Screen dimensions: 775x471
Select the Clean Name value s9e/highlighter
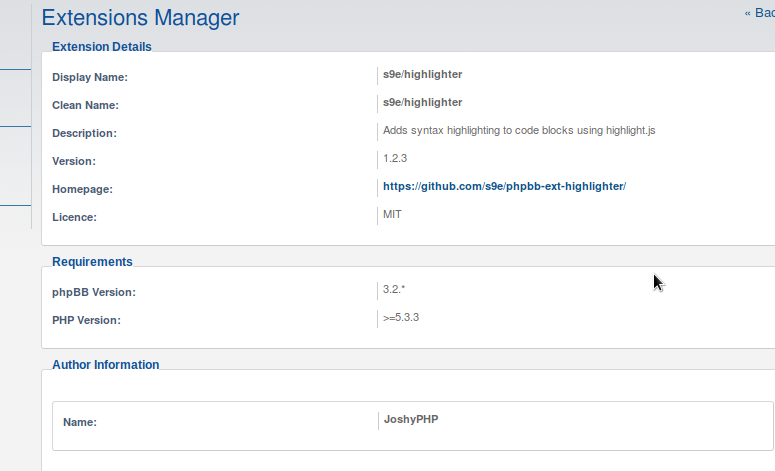(x=422, y=102)
